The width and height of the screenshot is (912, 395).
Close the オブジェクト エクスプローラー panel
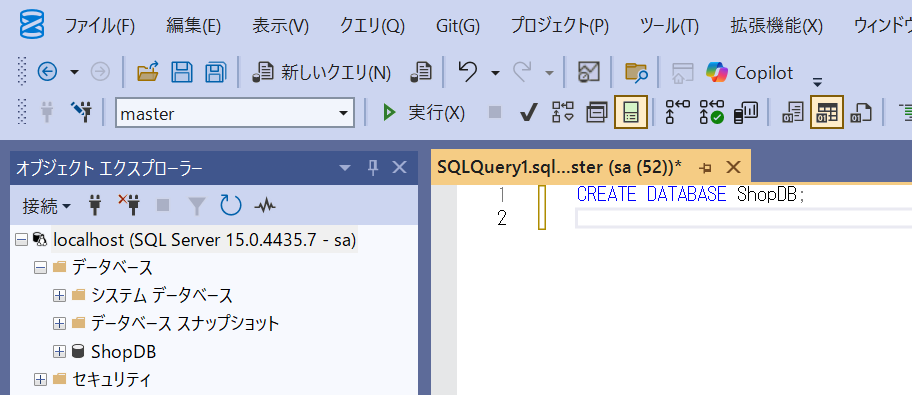[399, 168]
